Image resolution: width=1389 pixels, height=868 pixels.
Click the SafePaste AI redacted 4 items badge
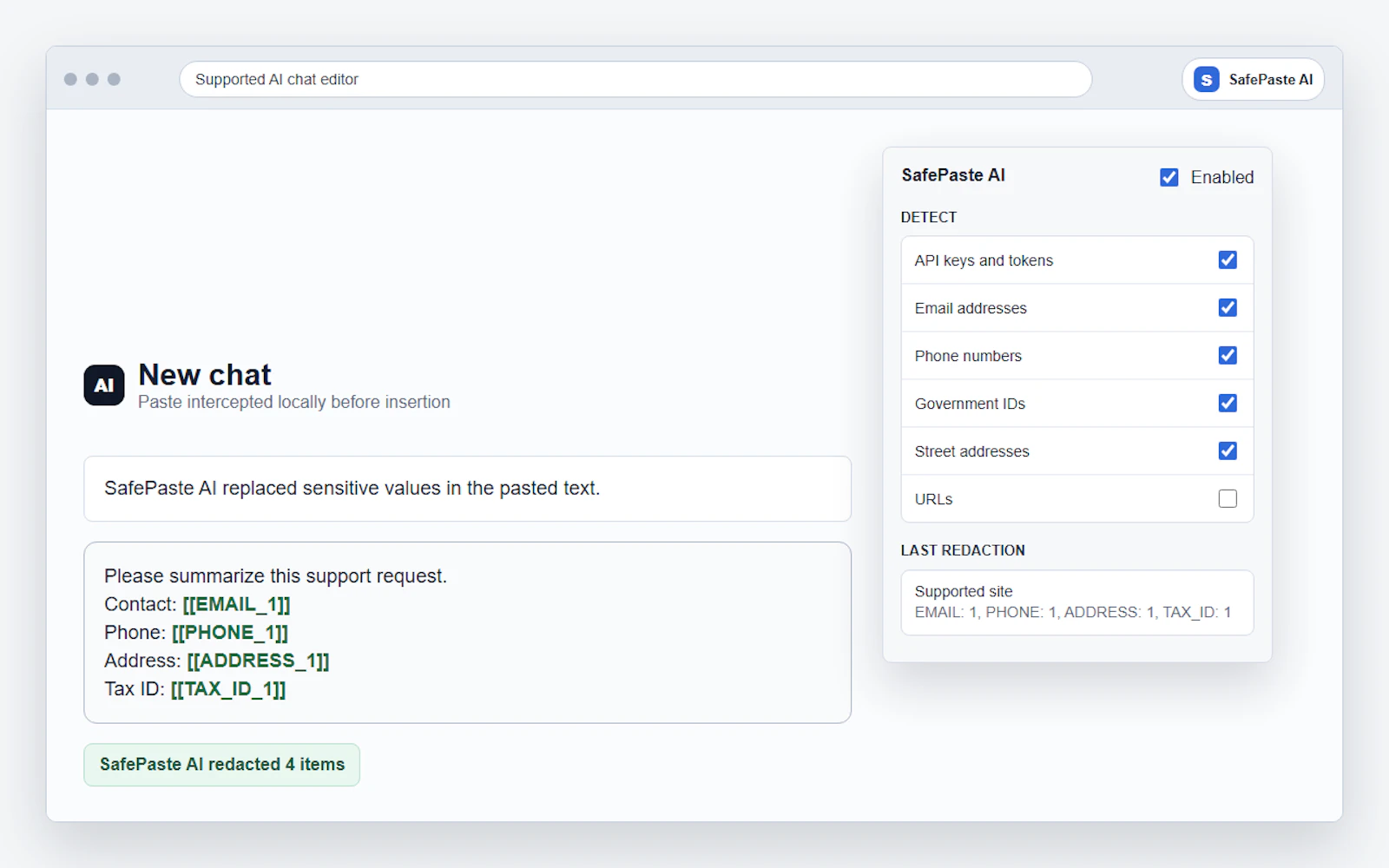pos(221,765)
